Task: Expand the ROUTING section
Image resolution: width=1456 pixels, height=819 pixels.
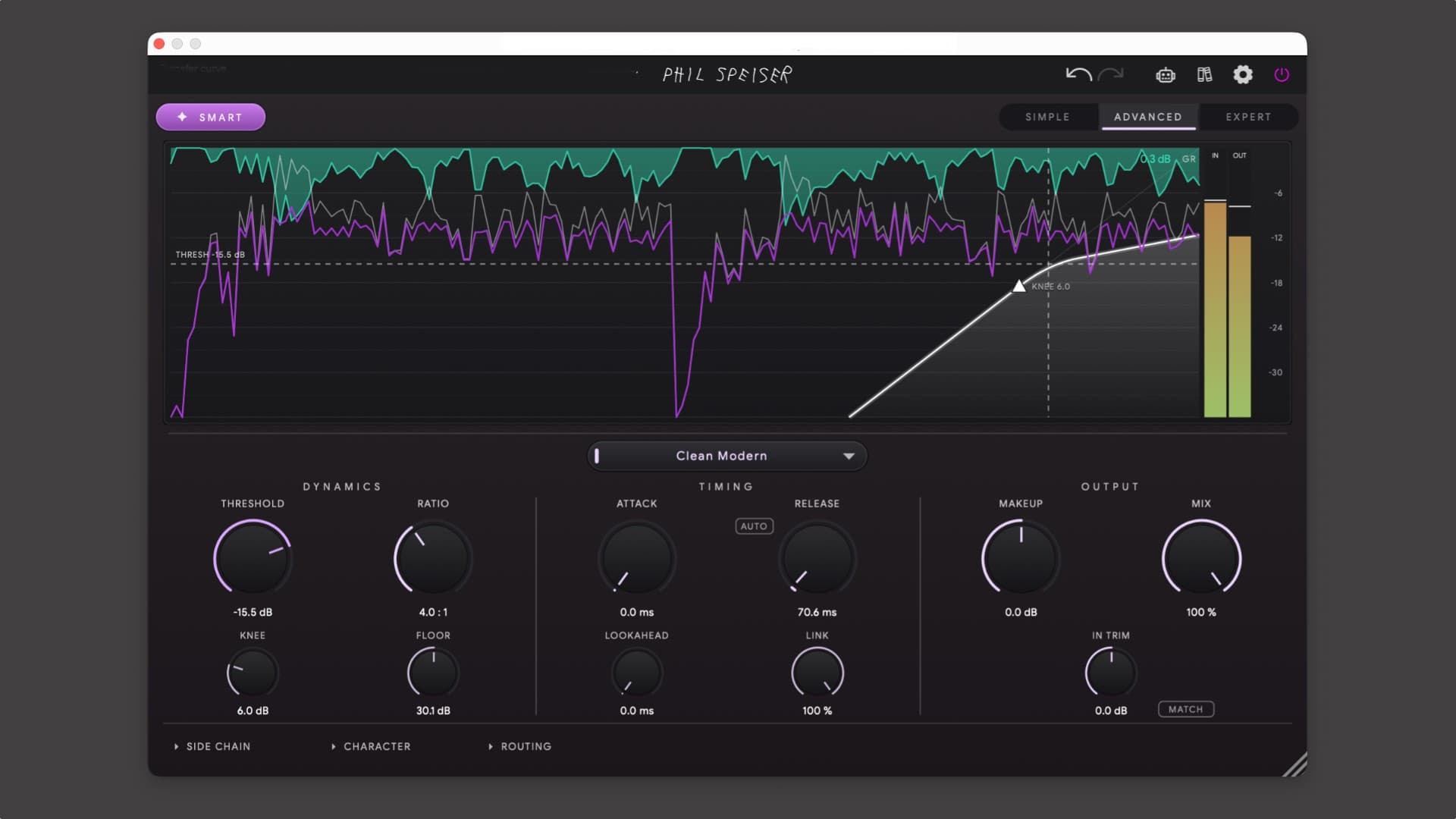Action: coord(519,746)
